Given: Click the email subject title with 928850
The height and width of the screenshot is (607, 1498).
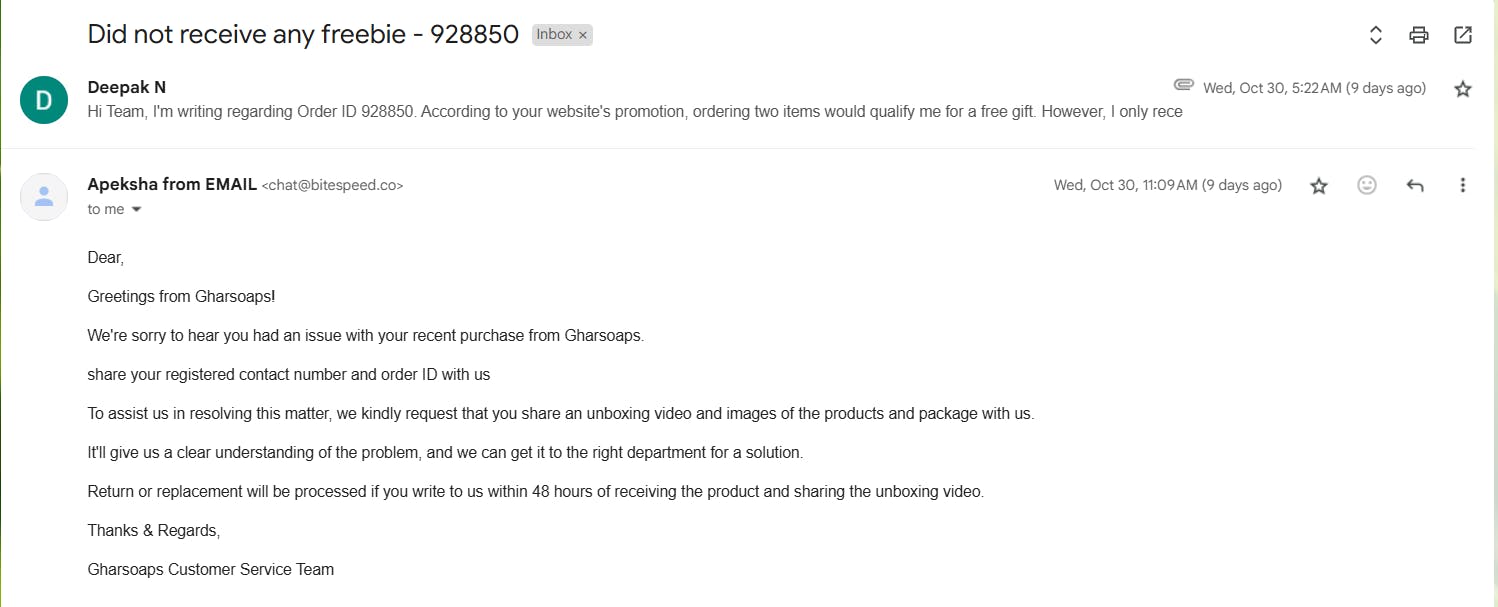Looking at the screenshot, I should coord(303,34).
